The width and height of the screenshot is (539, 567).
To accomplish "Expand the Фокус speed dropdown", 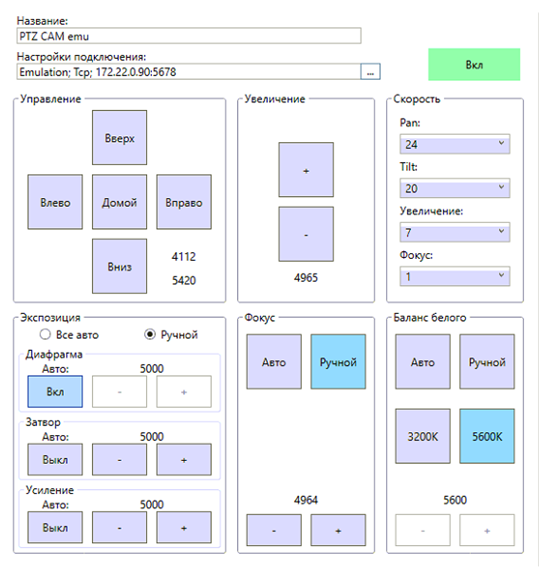I will [x=455, y=276].
